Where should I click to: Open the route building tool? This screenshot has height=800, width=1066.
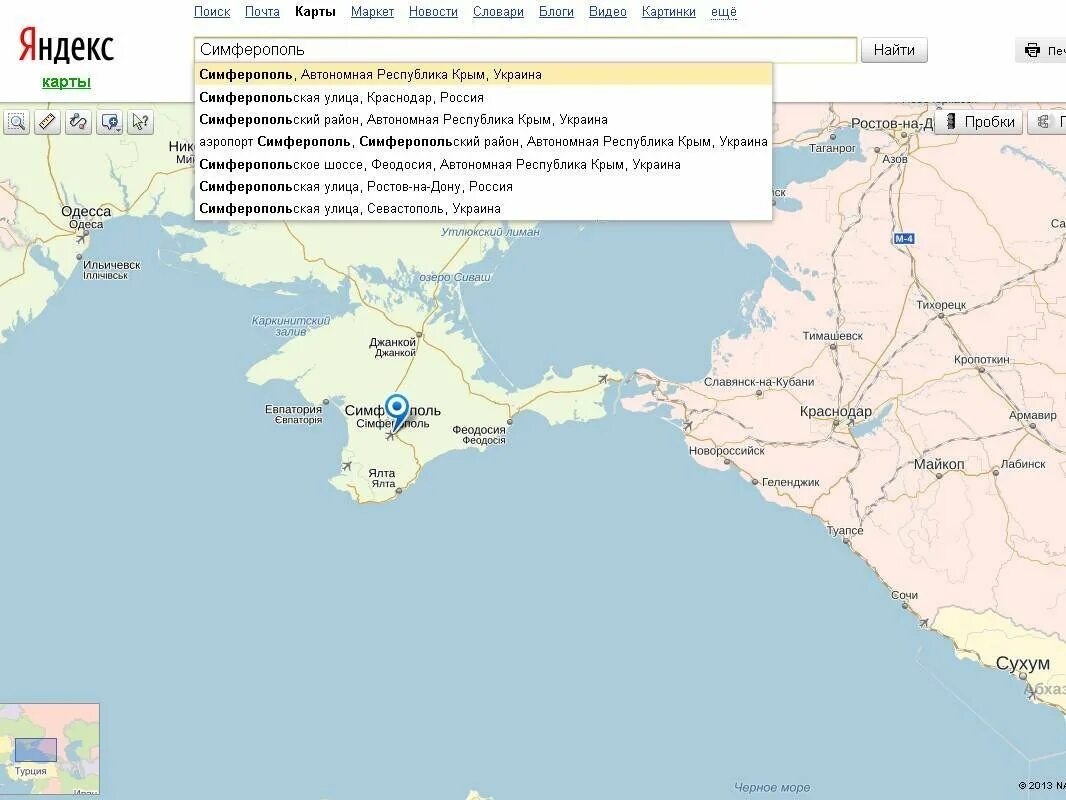[78, 122]
